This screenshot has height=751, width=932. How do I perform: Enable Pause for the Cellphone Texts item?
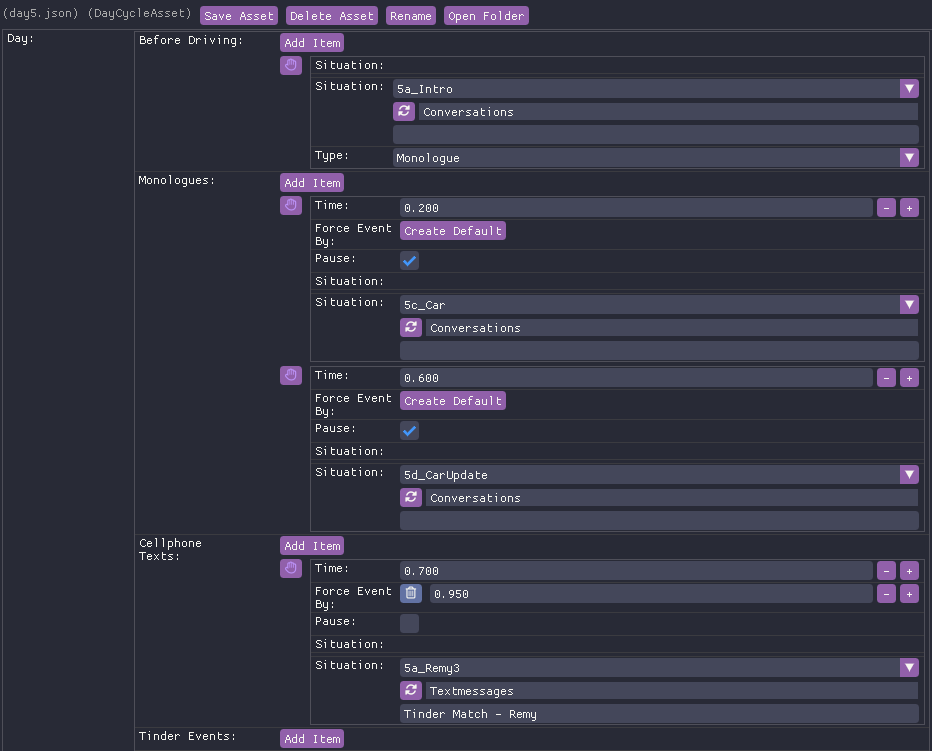410,624
